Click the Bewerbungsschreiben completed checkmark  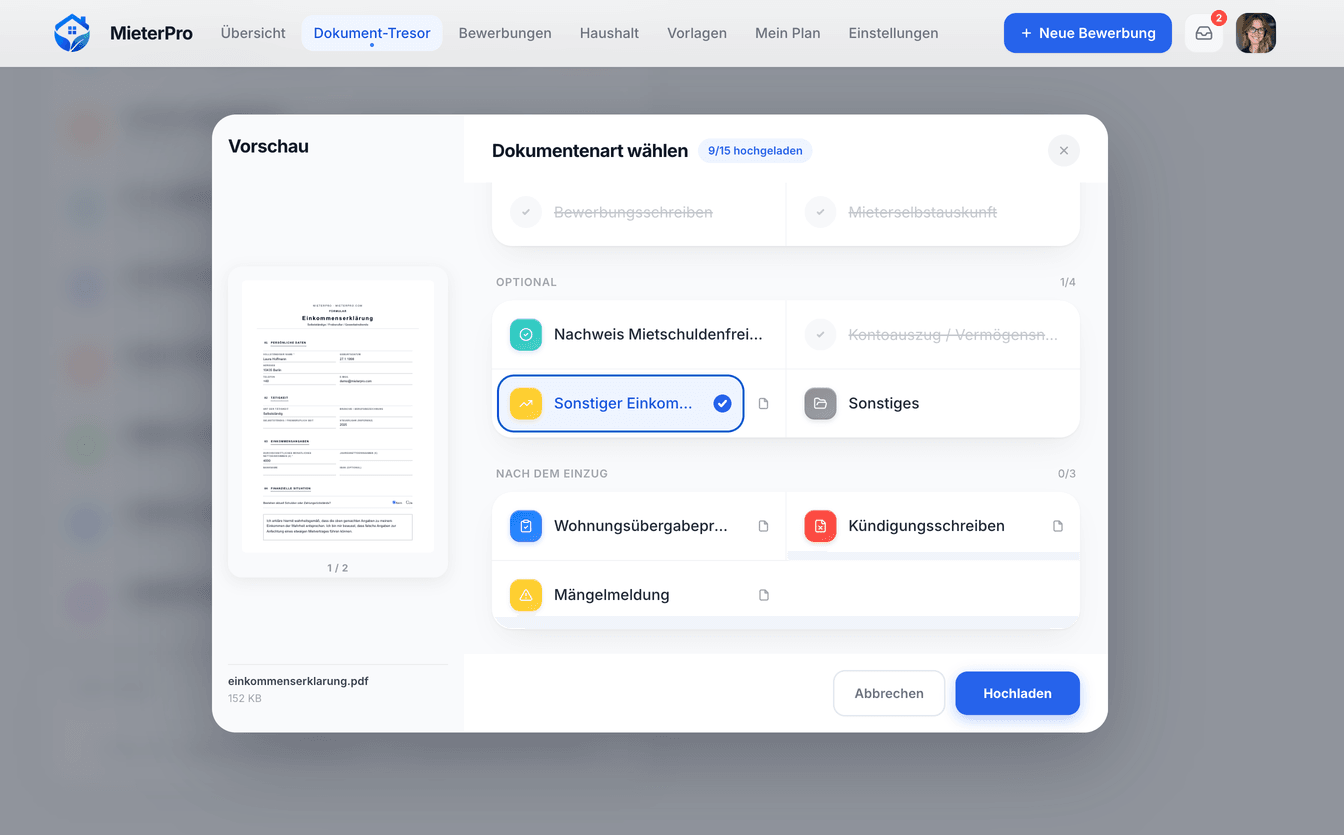[x=526, y=212]
